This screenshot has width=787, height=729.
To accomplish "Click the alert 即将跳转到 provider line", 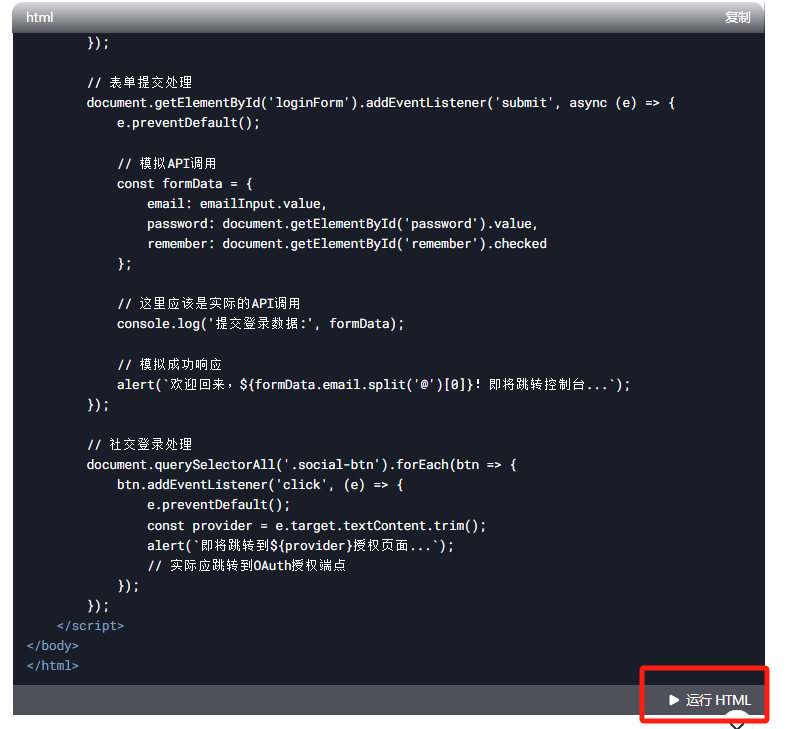I will click(x=301, y=546).
